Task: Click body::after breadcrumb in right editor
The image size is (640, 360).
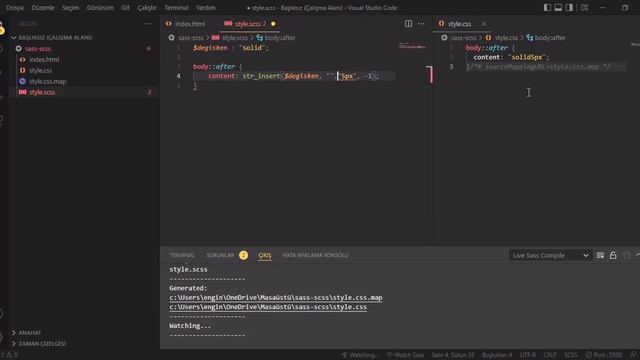Action: click(550, 38)
